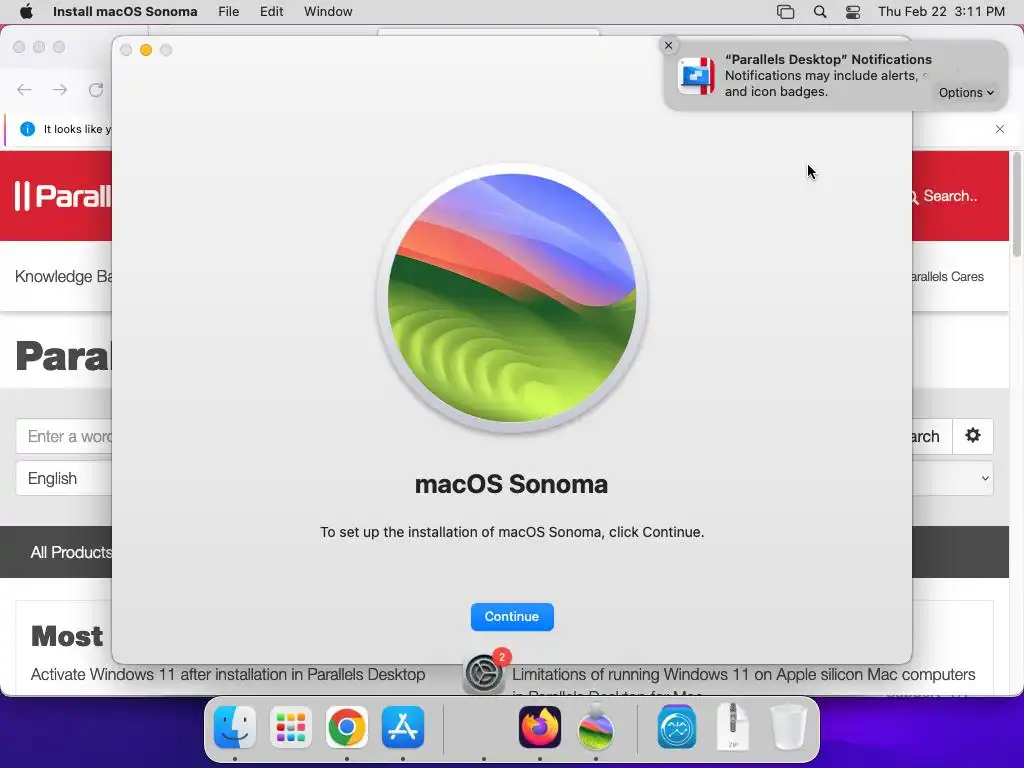Go back in the browser window

coord(24,89)
